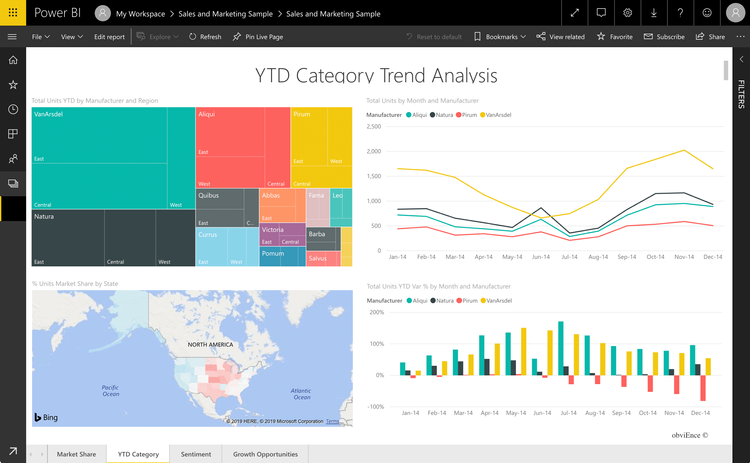Click the Get Data arrow icon
This screenshot has width=750, height=463.
(x=13, y=451)
